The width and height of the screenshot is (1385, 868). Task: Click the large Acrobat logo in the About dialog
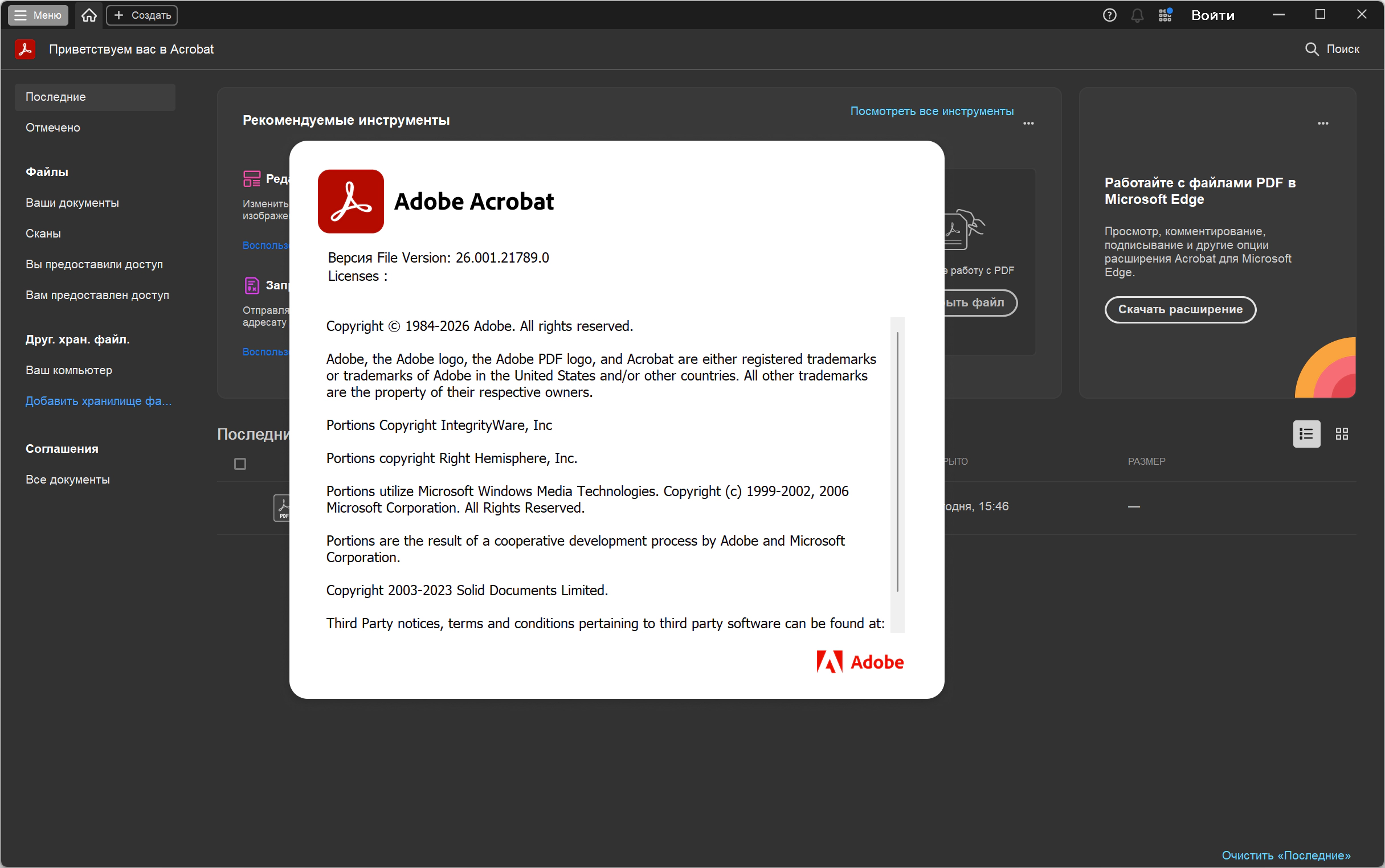pos(351,202)
